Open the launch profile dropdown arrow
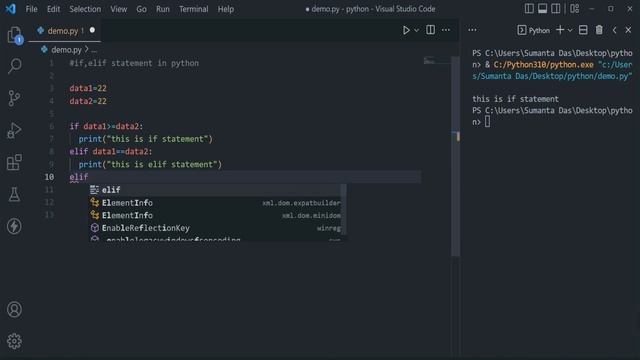640x360 pixels. click(x=570, y=30)
